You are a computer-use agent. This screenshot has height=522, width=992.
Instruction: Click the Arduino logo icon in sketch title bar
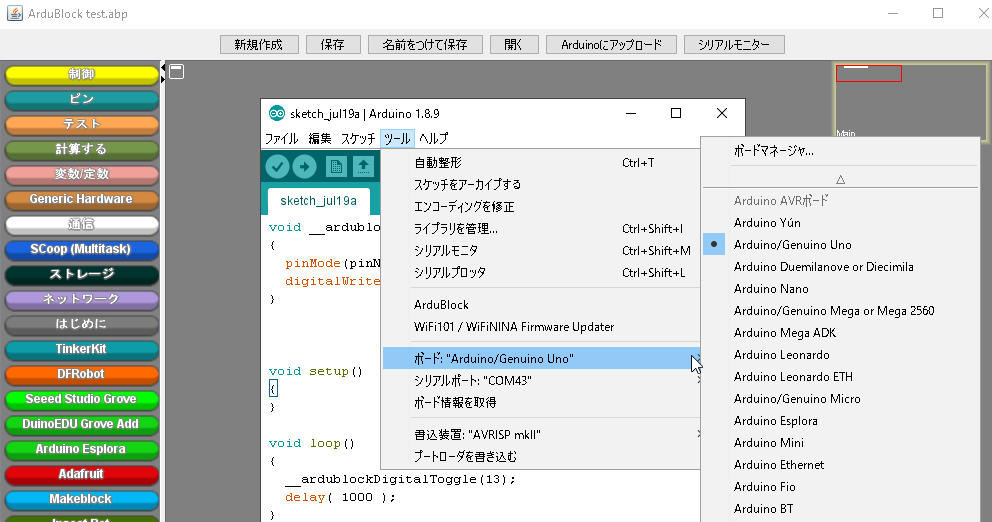click(276, 113)
